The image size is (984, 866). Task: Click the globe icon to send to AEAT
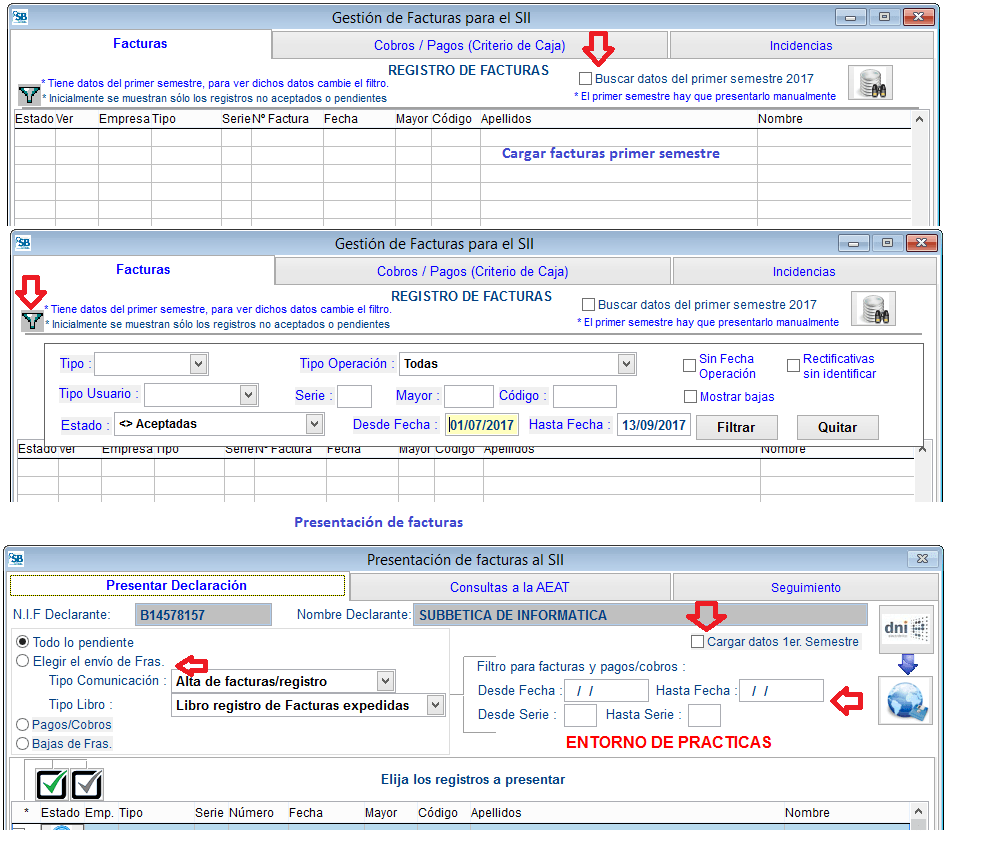[x=905, y=700]
